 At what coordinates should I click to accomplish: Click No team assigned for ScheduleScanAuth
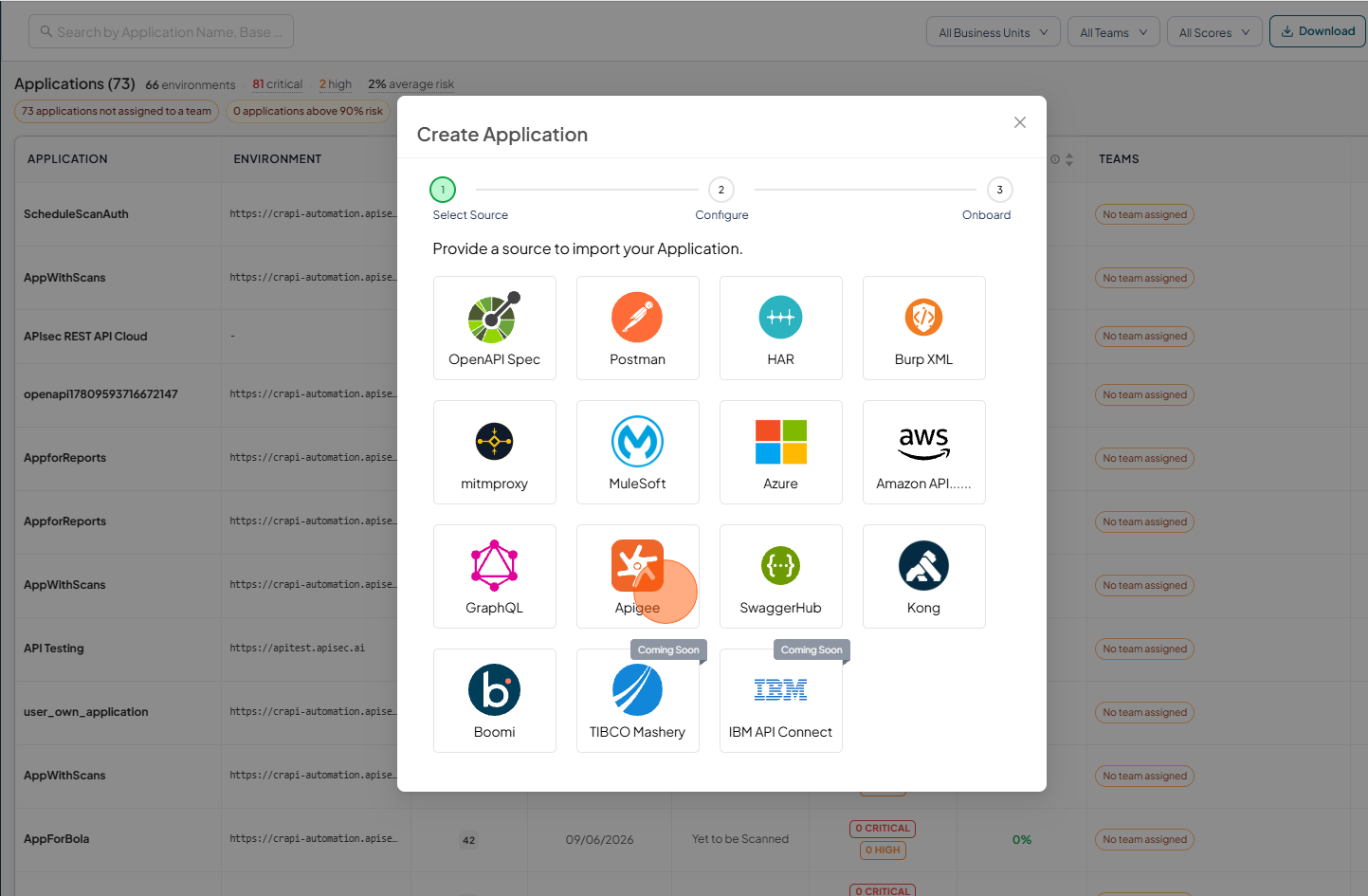1144,214
